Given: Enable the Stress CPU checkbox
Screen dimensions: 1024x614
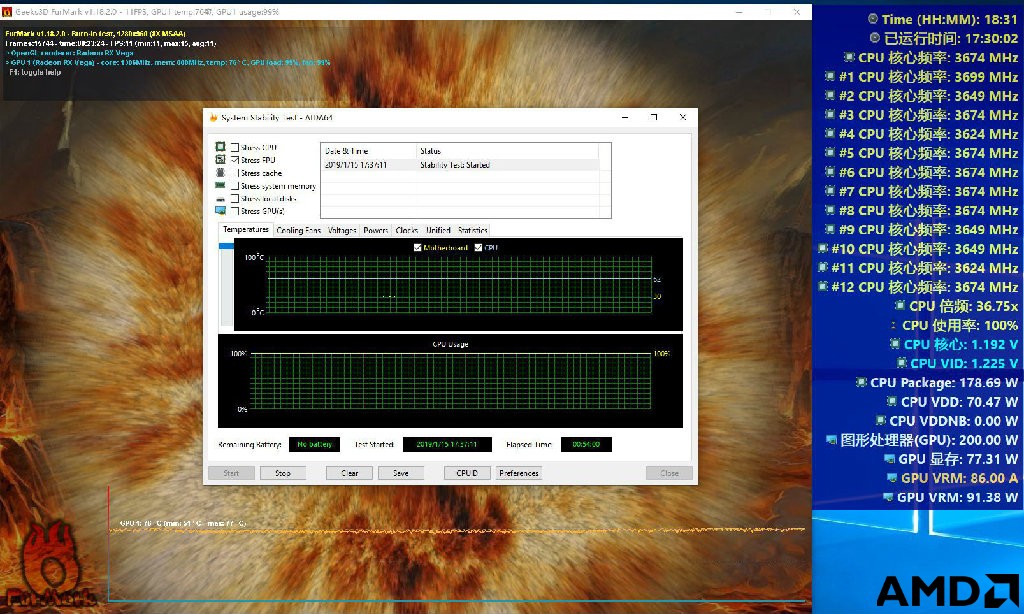Looking at the screenshot, I should click(234, 147).
